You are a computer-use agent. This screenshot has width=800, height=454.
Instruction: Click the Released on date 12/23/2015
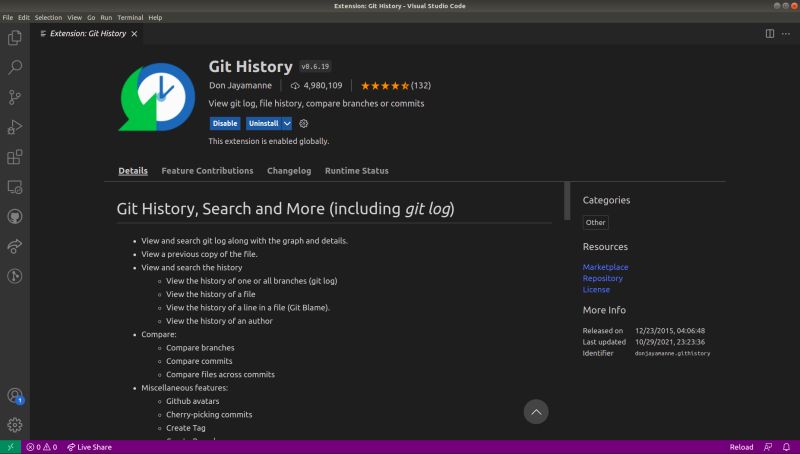coord(670,331)
